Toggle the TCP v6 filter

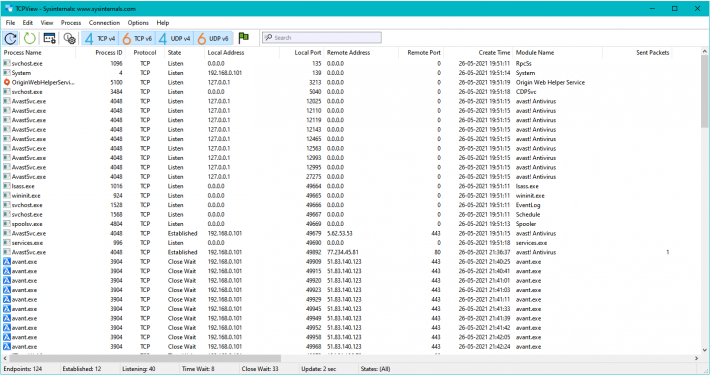tap(137, 38)
